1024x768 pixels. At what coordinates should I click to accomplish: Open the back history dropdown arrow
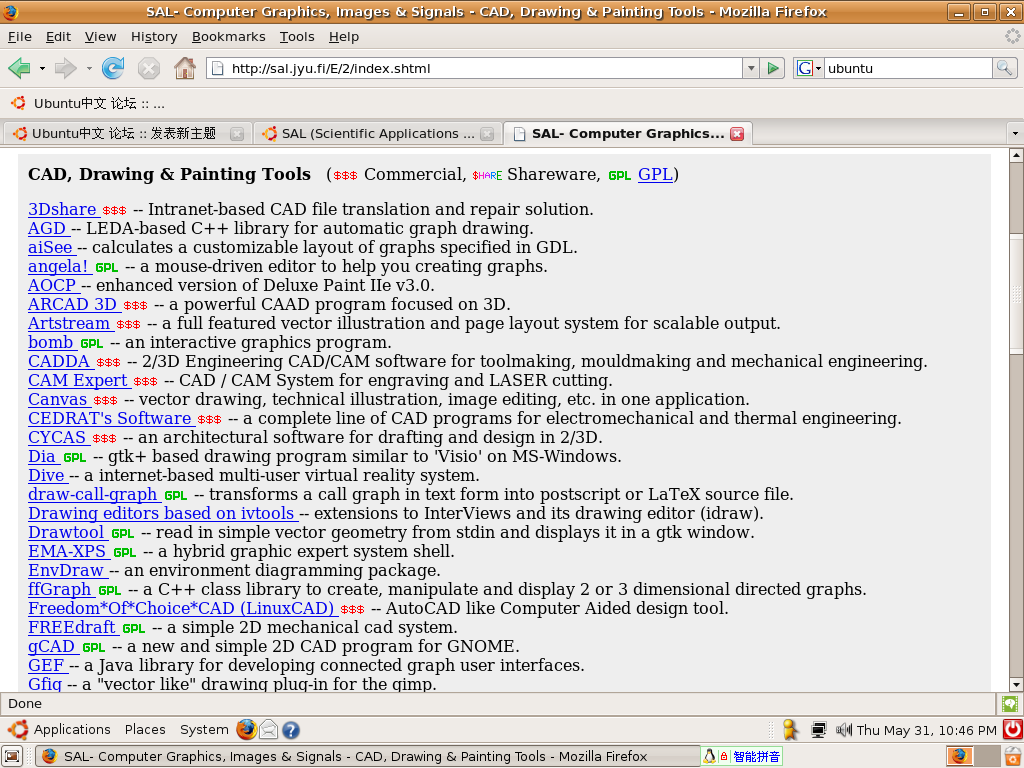coord(42,68)
